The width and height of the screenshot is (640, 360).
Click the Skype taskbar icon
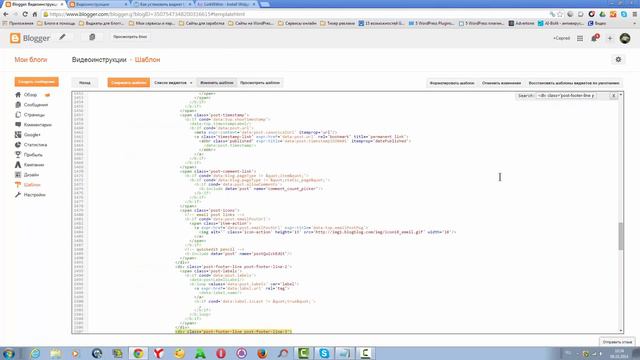324,353
